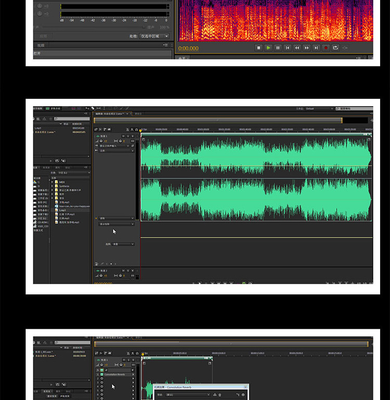Image resolution: width=390 pixels, height=400 pixels.
Task: Toggle power of the Convolution Reverb effect slot
Action: (102, 374)
